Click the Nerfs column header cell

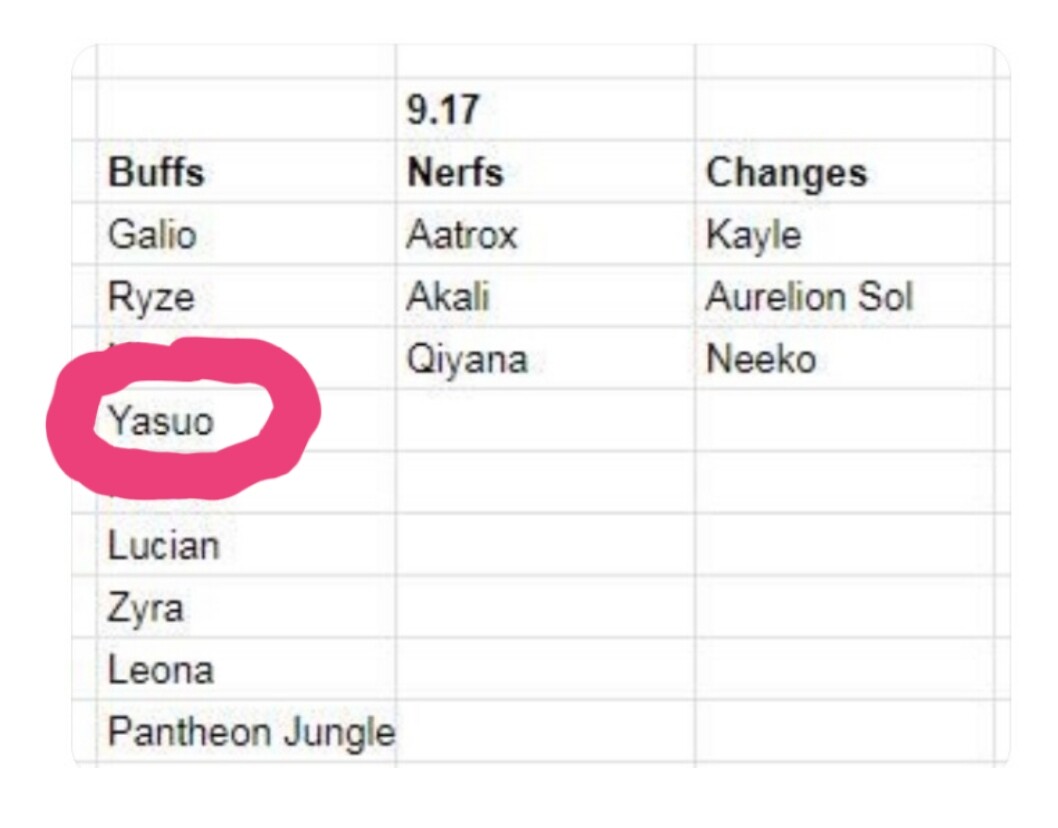coord(545,171)
